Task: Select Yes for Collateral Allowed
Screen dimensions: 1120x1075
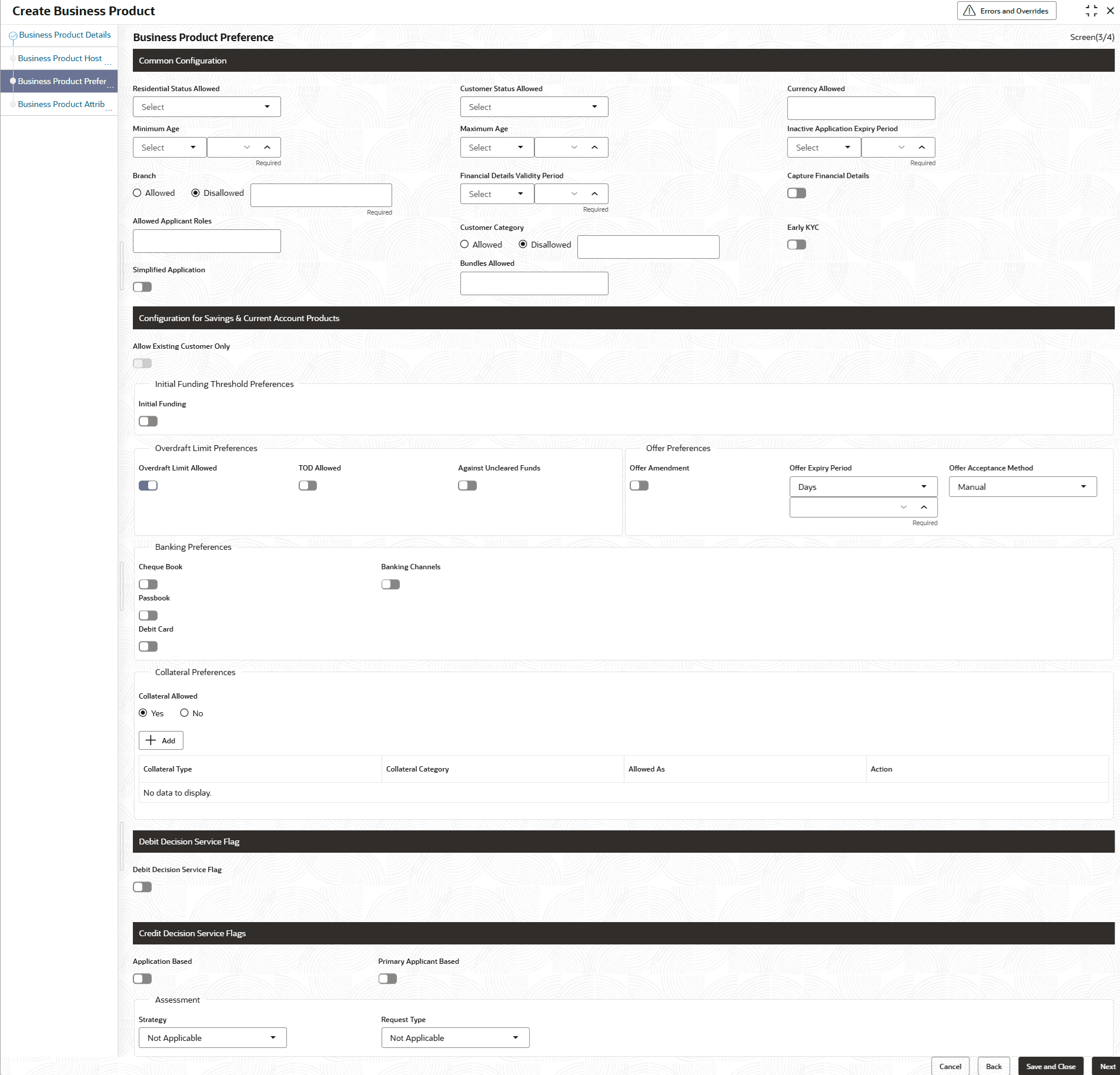Action: [143, 713]
